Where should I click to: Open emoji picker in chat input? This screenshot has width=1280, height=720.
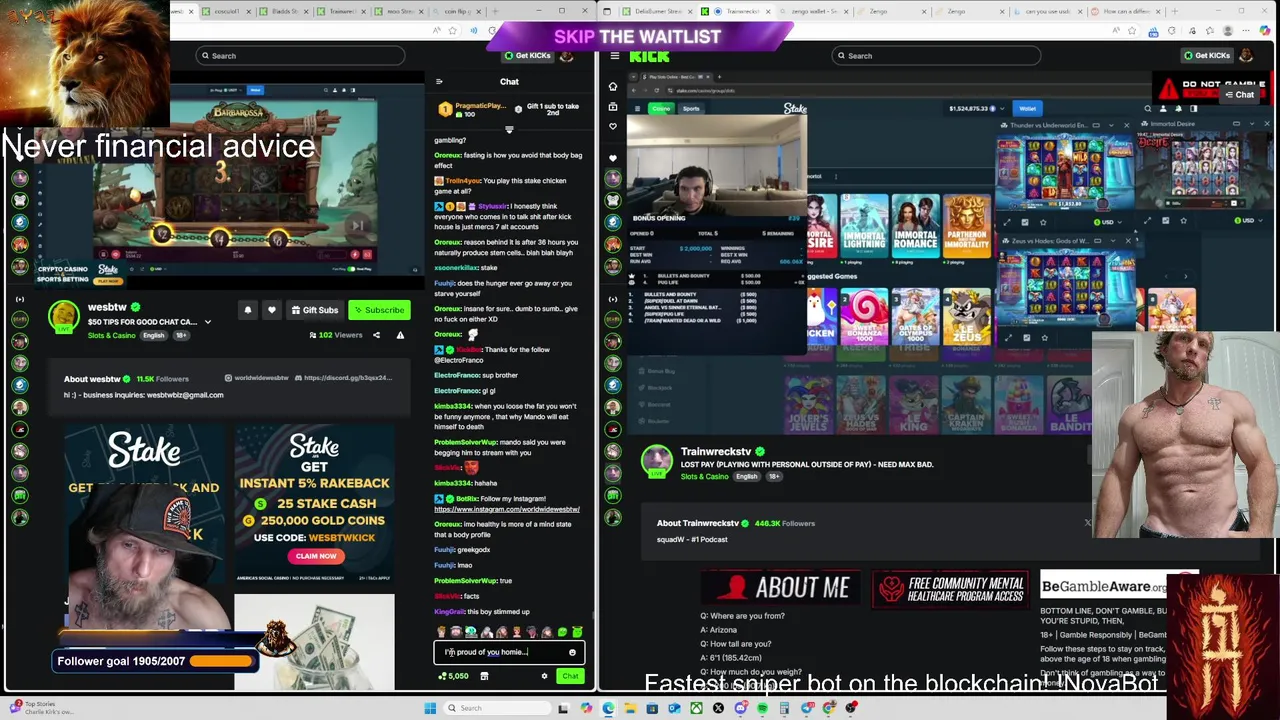coord(572,652)
